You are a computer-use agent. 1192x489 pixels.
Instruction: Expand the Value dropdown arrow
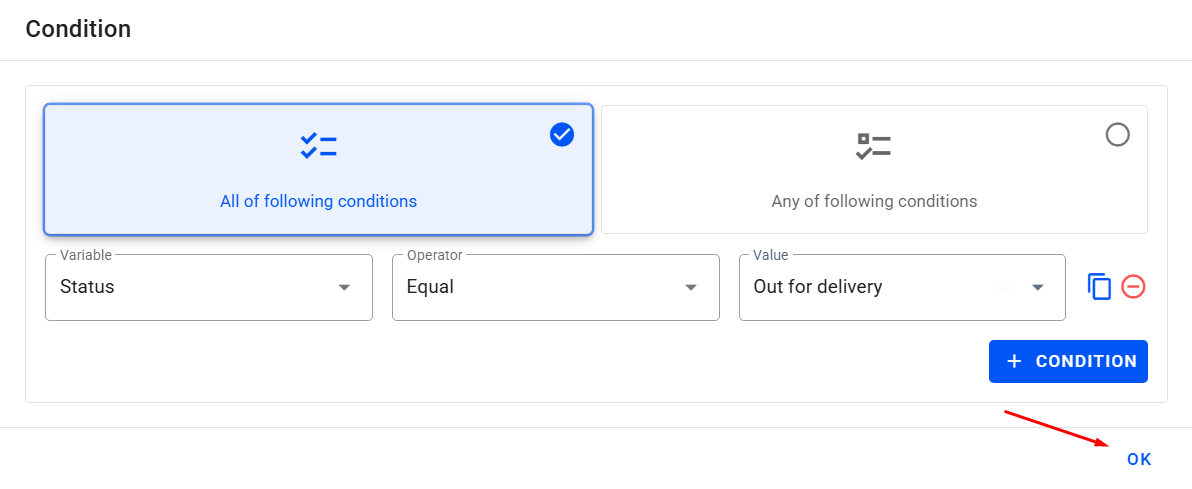point(1037,287)
